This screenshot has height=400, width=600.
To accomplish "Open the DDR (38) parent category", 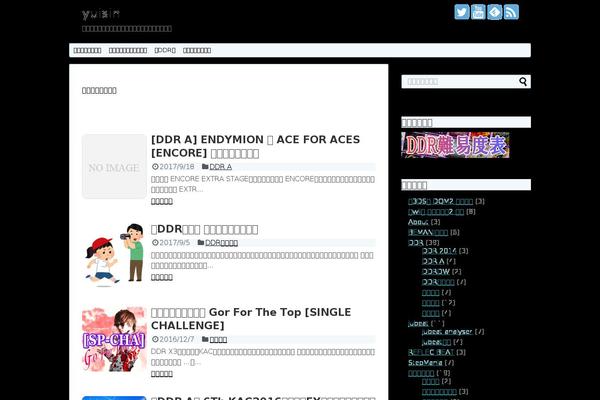I will click(x=416, y=242).
